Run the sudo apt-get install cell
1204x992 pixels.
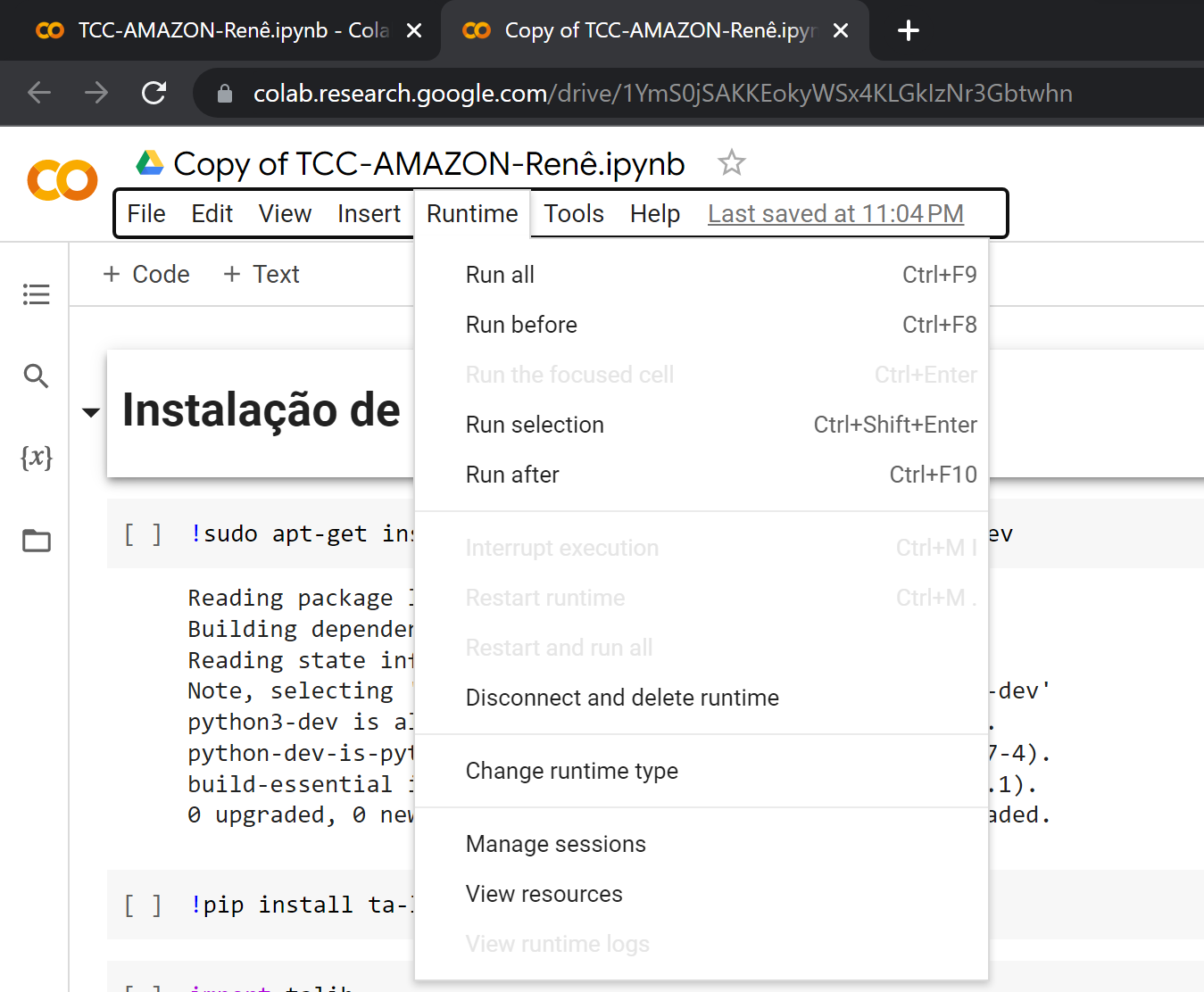click(143, 533)
